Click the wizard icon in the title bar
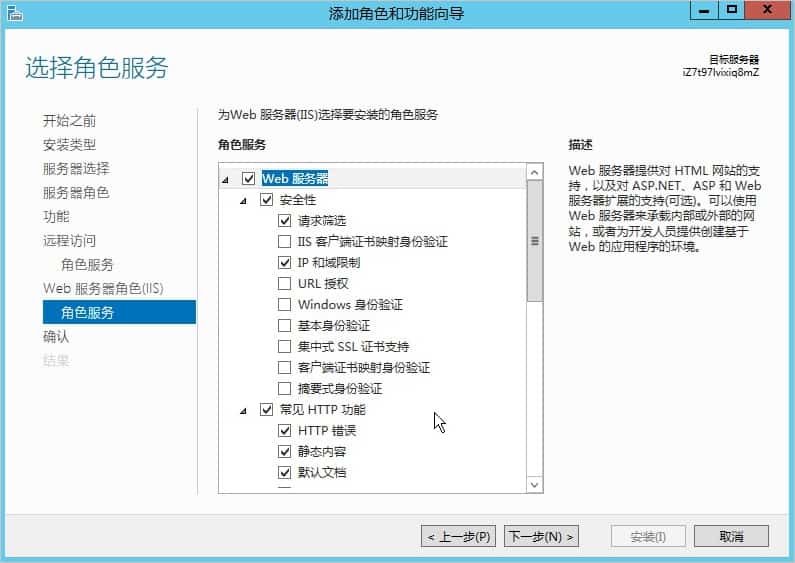Screen dimensions: 795x563 (x=14, y=12)
